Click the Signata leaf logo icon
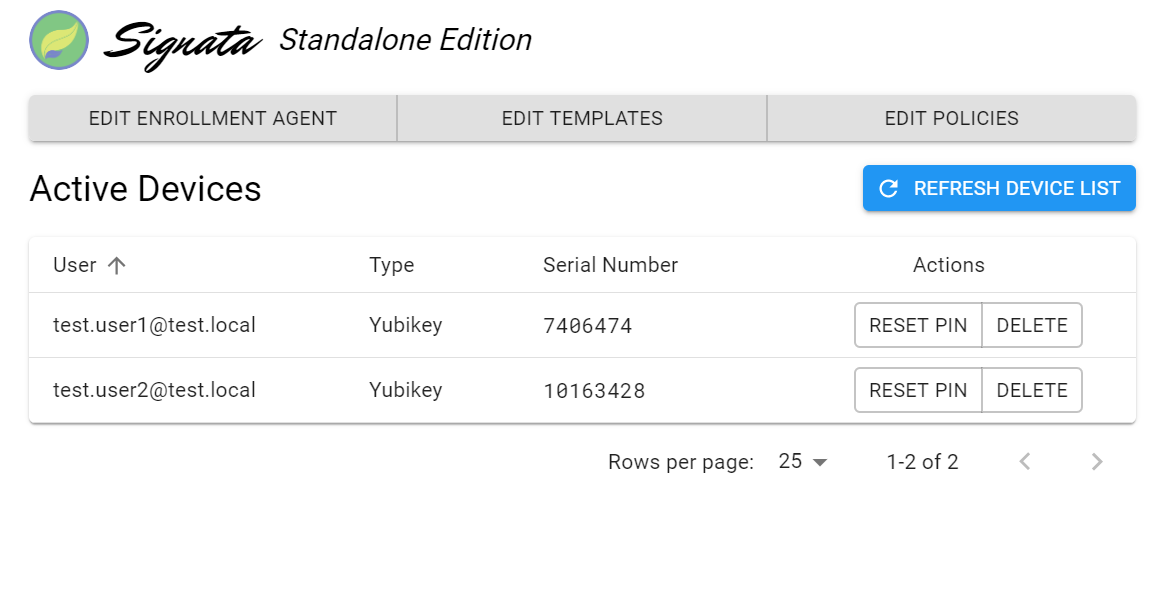Image resolution: width=1159 pixels, height=606 pixels. (x=59, y=41)
